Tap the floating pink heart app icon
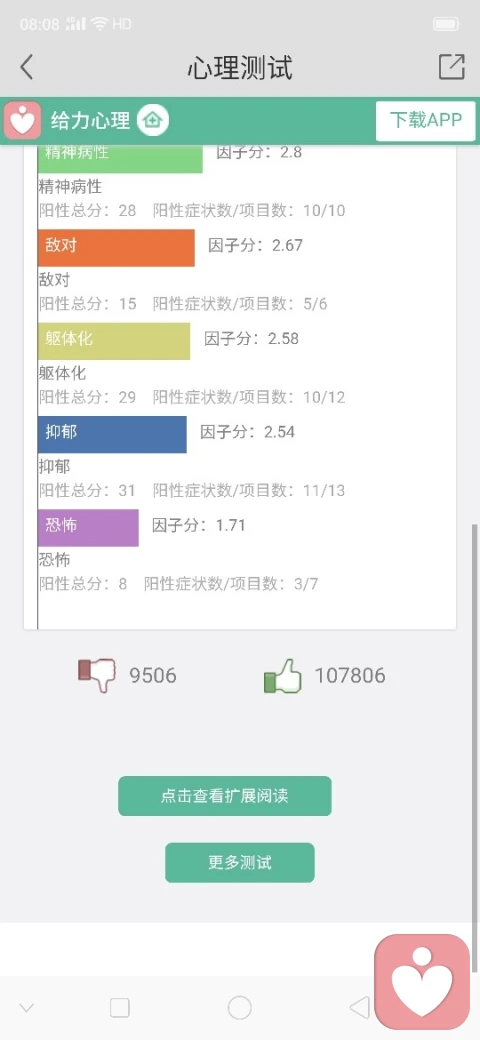The image size is (480, 1040). pos(422,982)
